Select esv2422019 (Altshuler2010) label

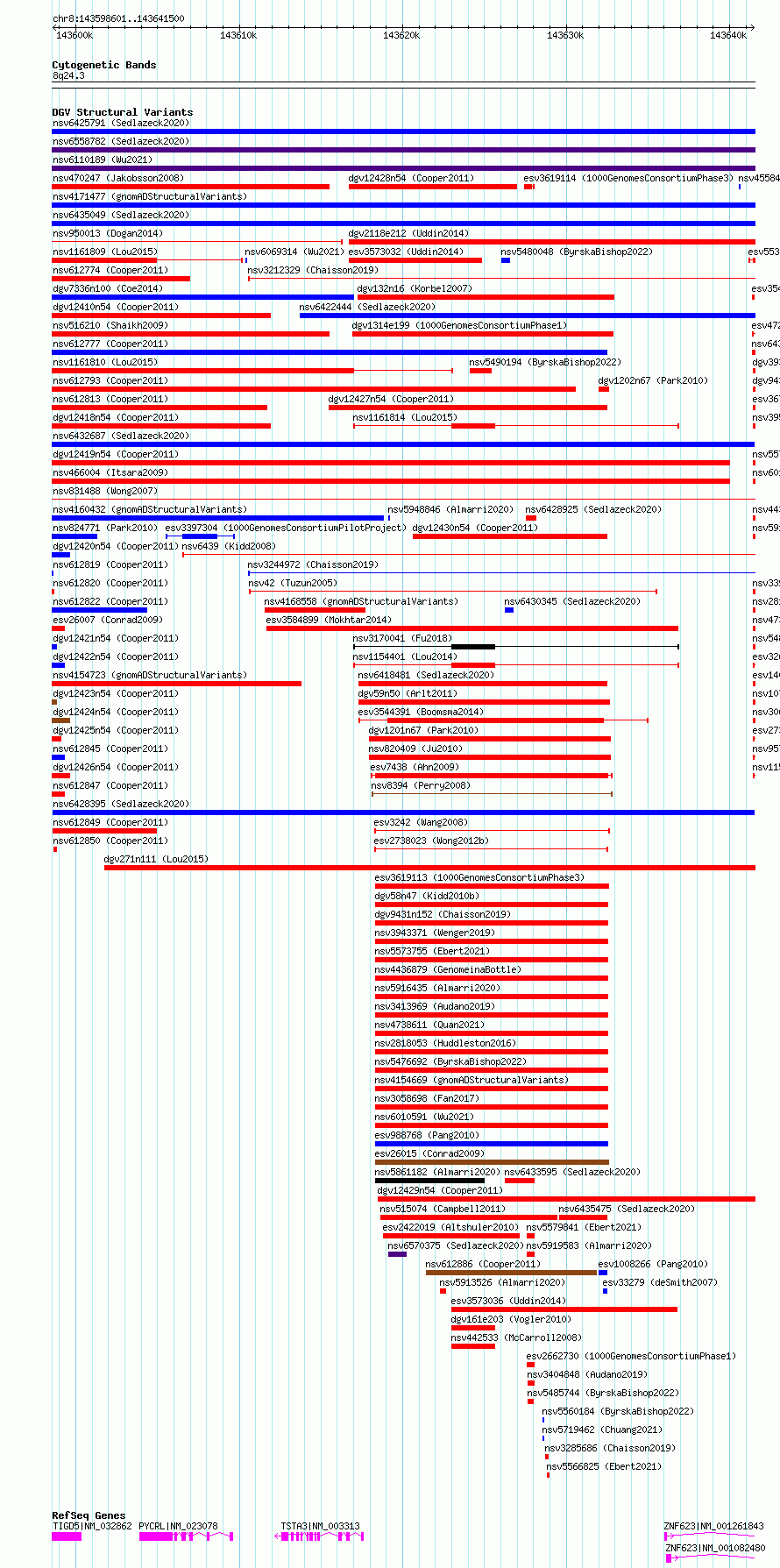pyautogui.click(x=451, y=1227)
